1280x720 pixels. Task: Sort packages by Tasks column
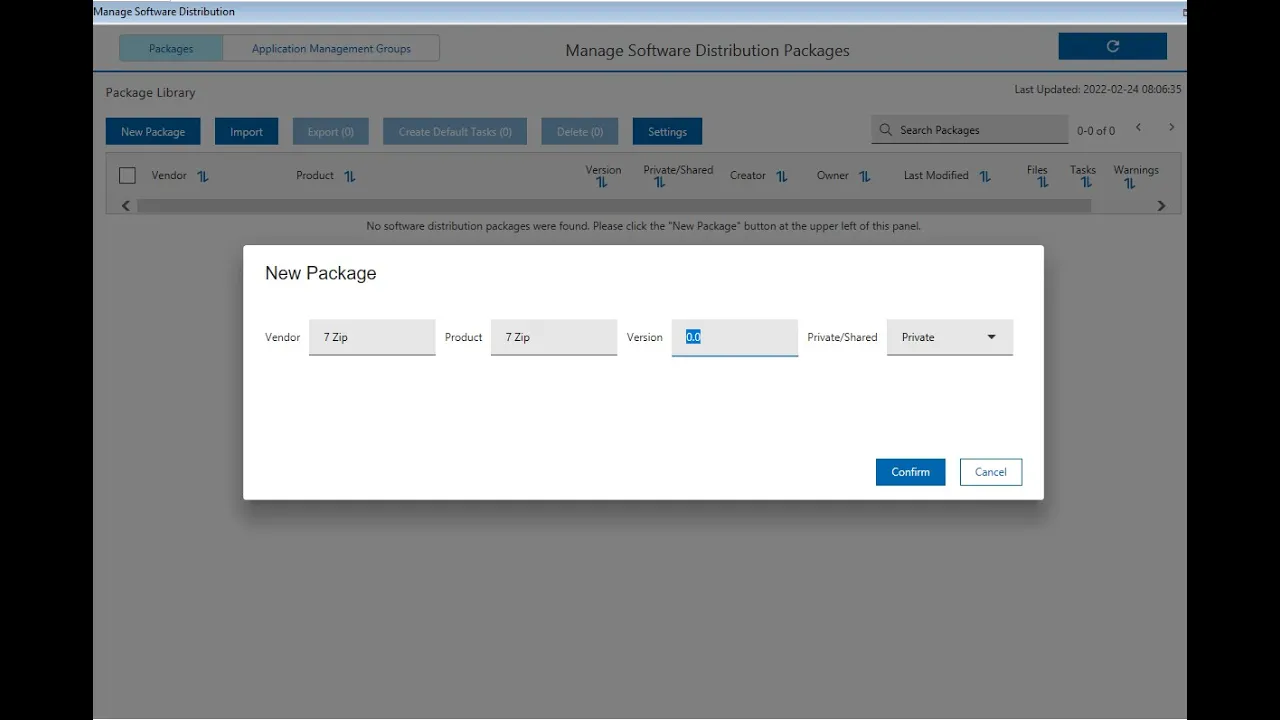tap(1086, 183)
